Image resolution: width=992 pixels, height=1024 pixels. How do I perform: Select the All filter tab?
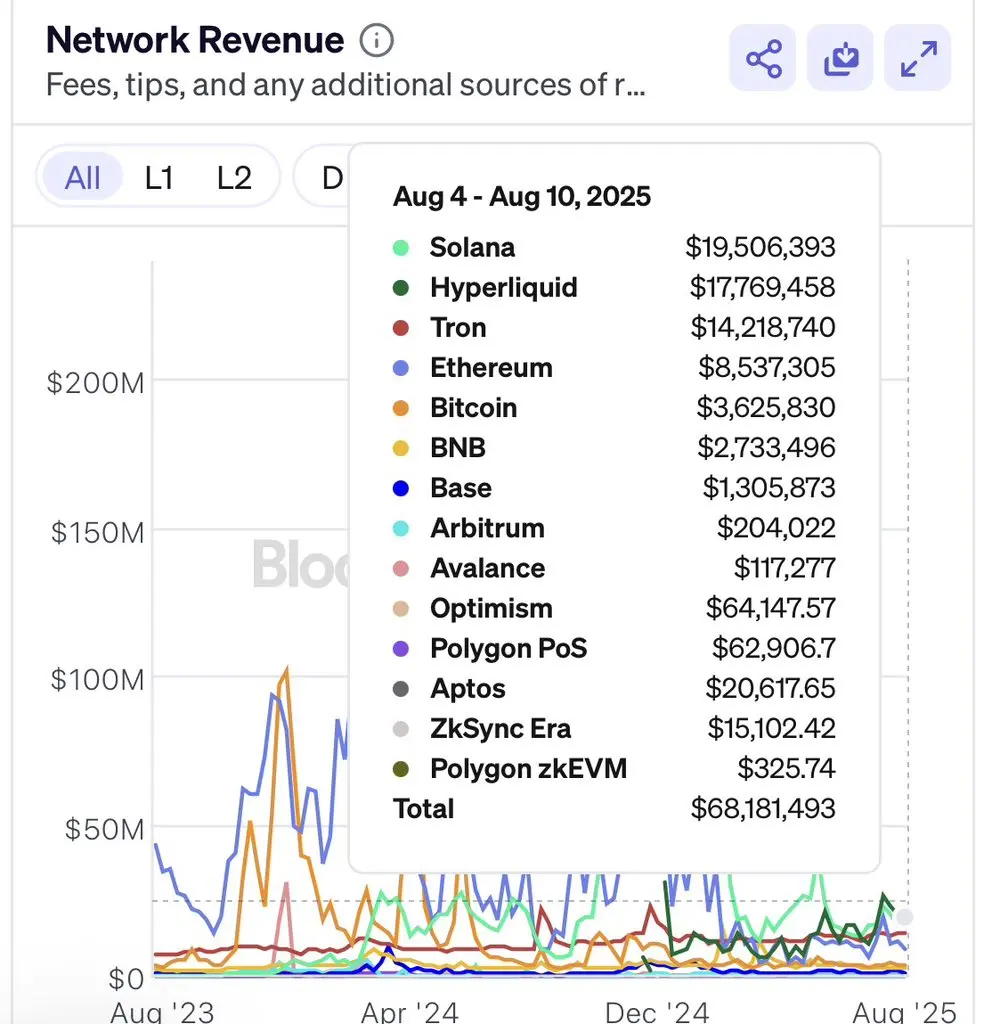coord(82,178)
